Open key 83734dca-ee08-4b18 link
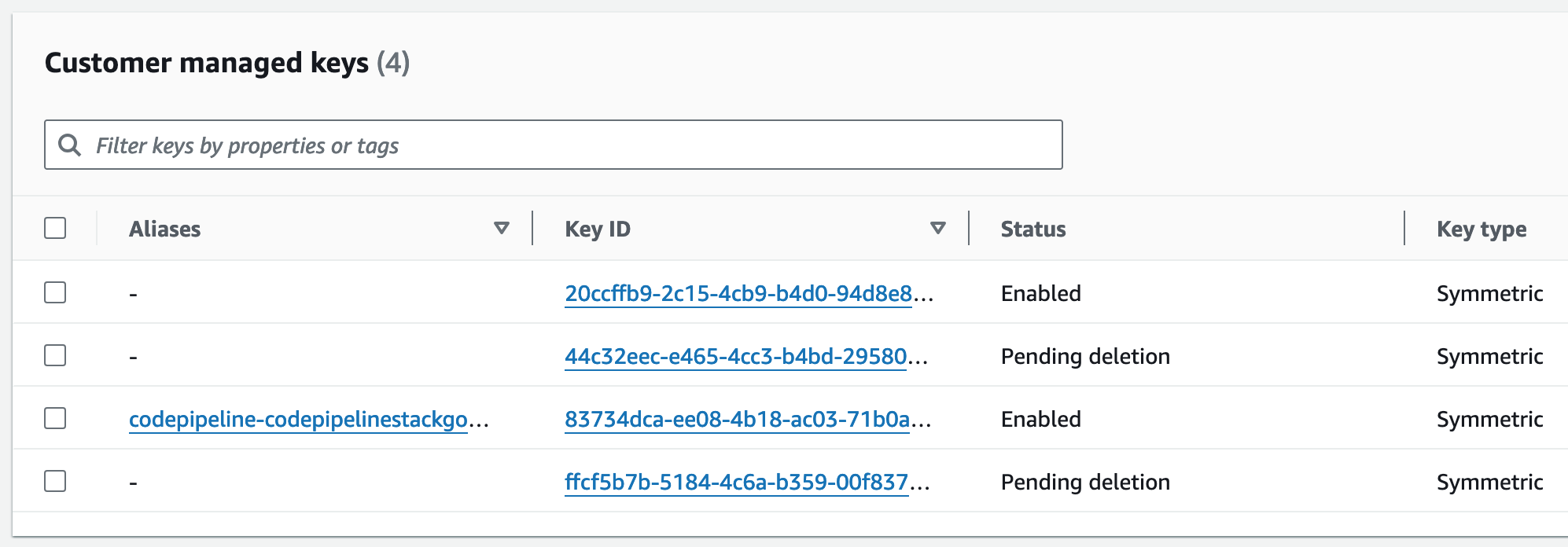This screenshot has height=547, width=1568. coord(748,419)
